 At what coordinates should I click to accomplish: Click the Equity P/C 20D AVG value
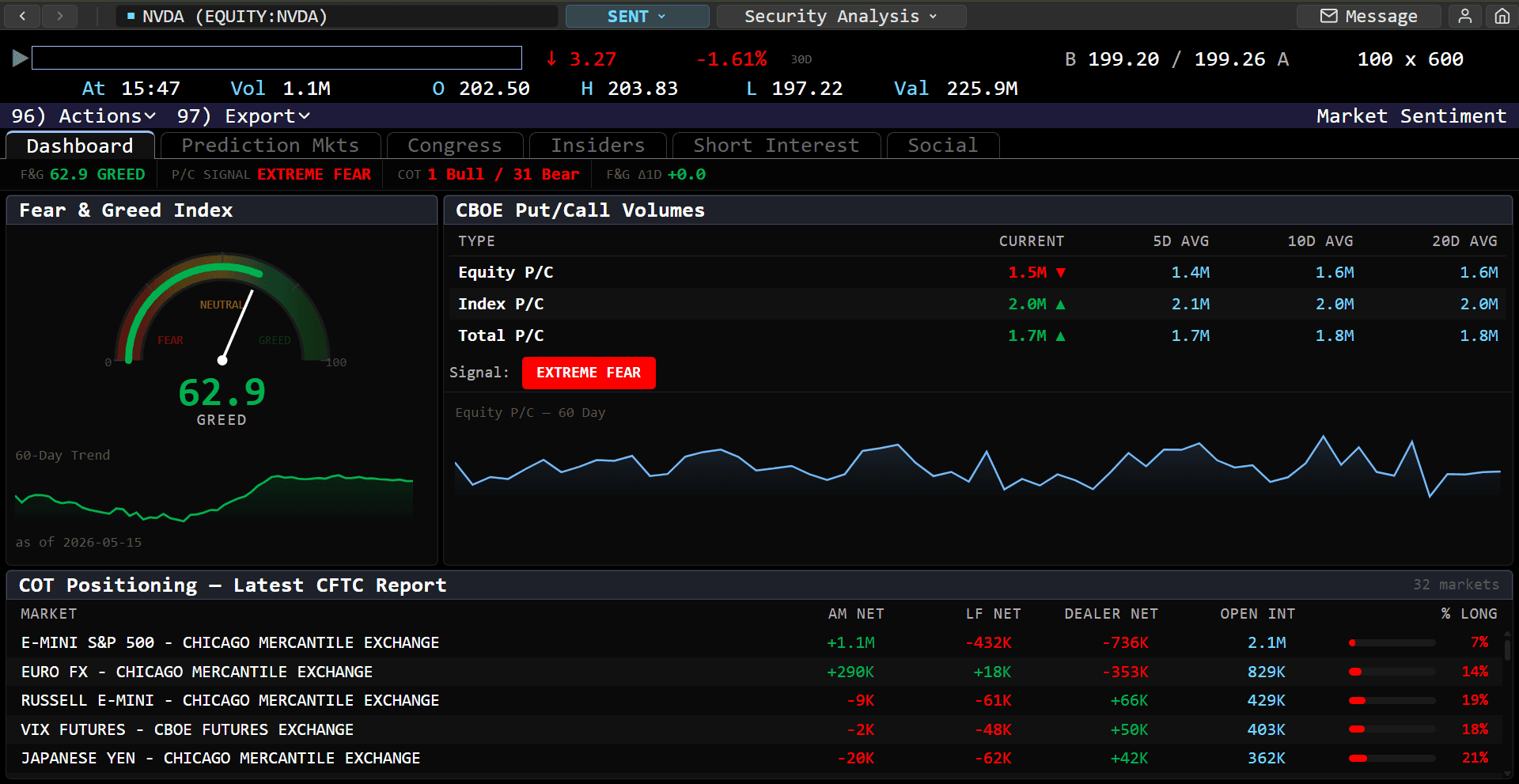[1479, 272]
